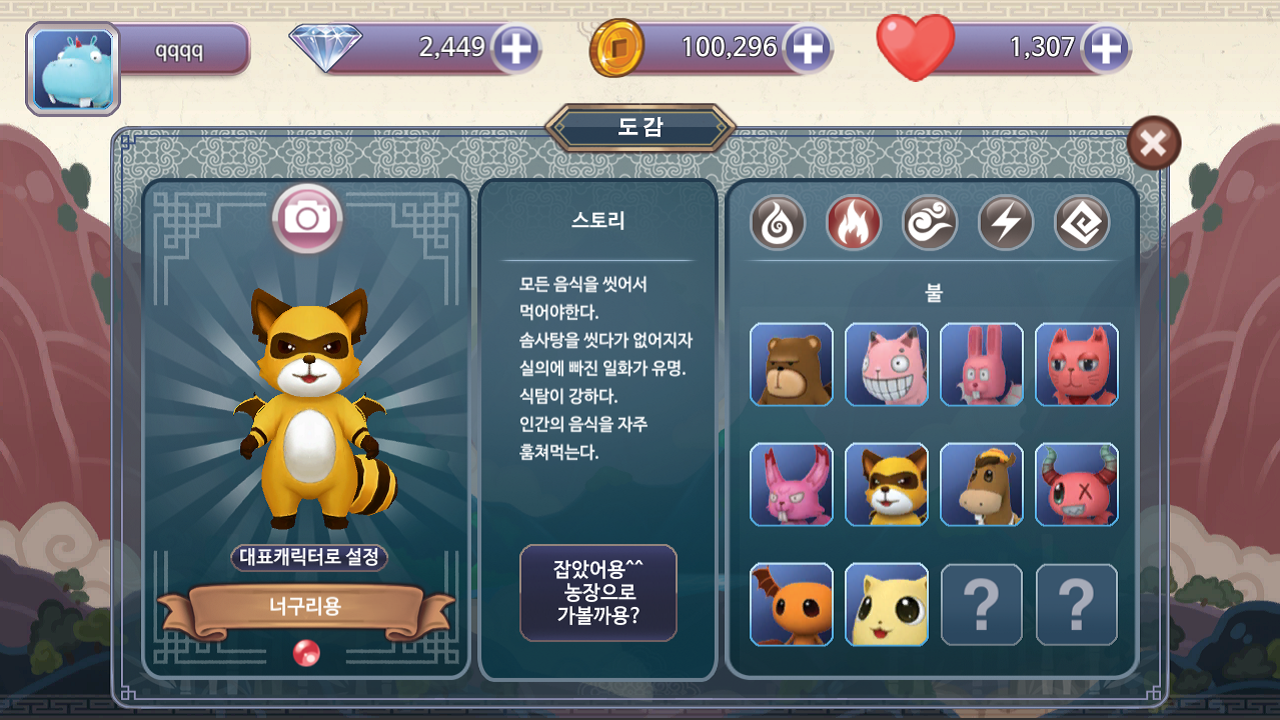Select the lightning element filter icon
Viewport: 1280px width, 720px height.
tap(1005, 223)
